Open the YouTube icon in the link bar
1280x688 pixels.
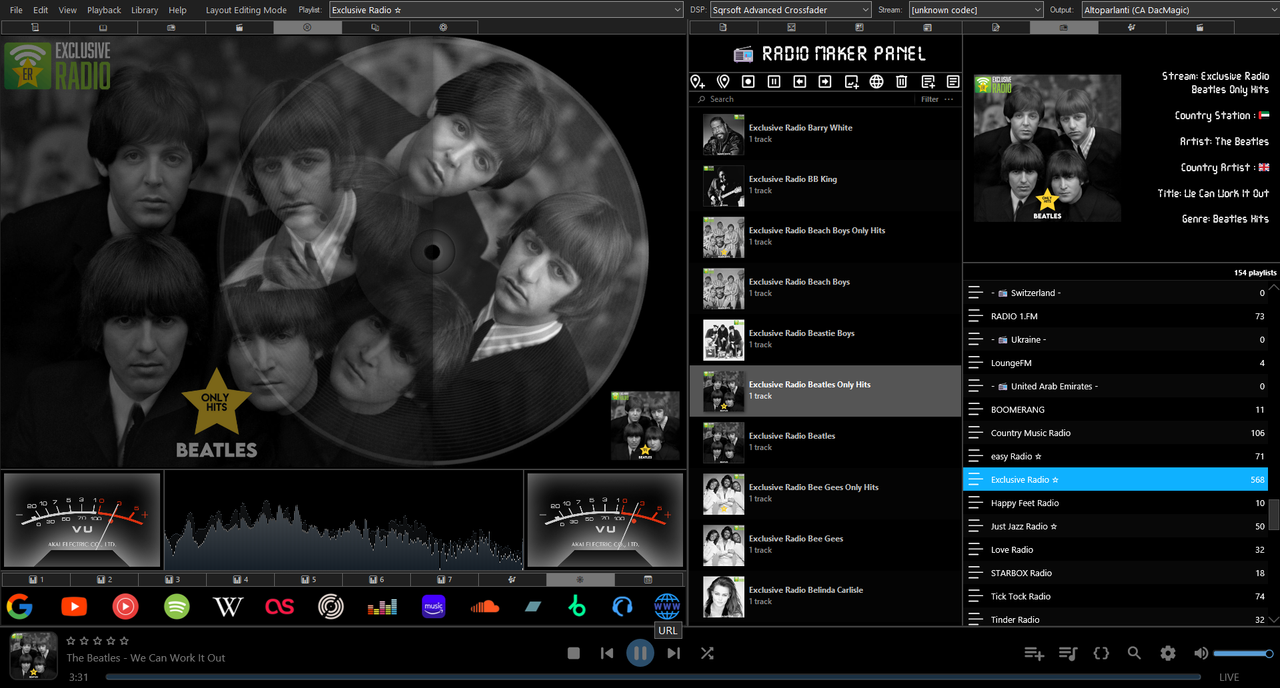click(x=73, y=606)
